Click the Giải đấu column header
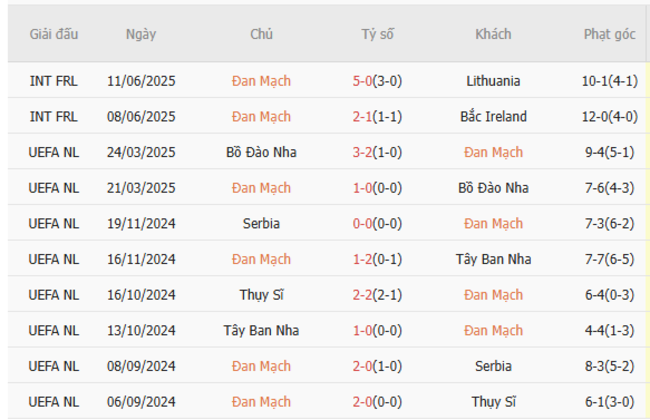This screenshot has width=650, height=420. coord(54,34)
